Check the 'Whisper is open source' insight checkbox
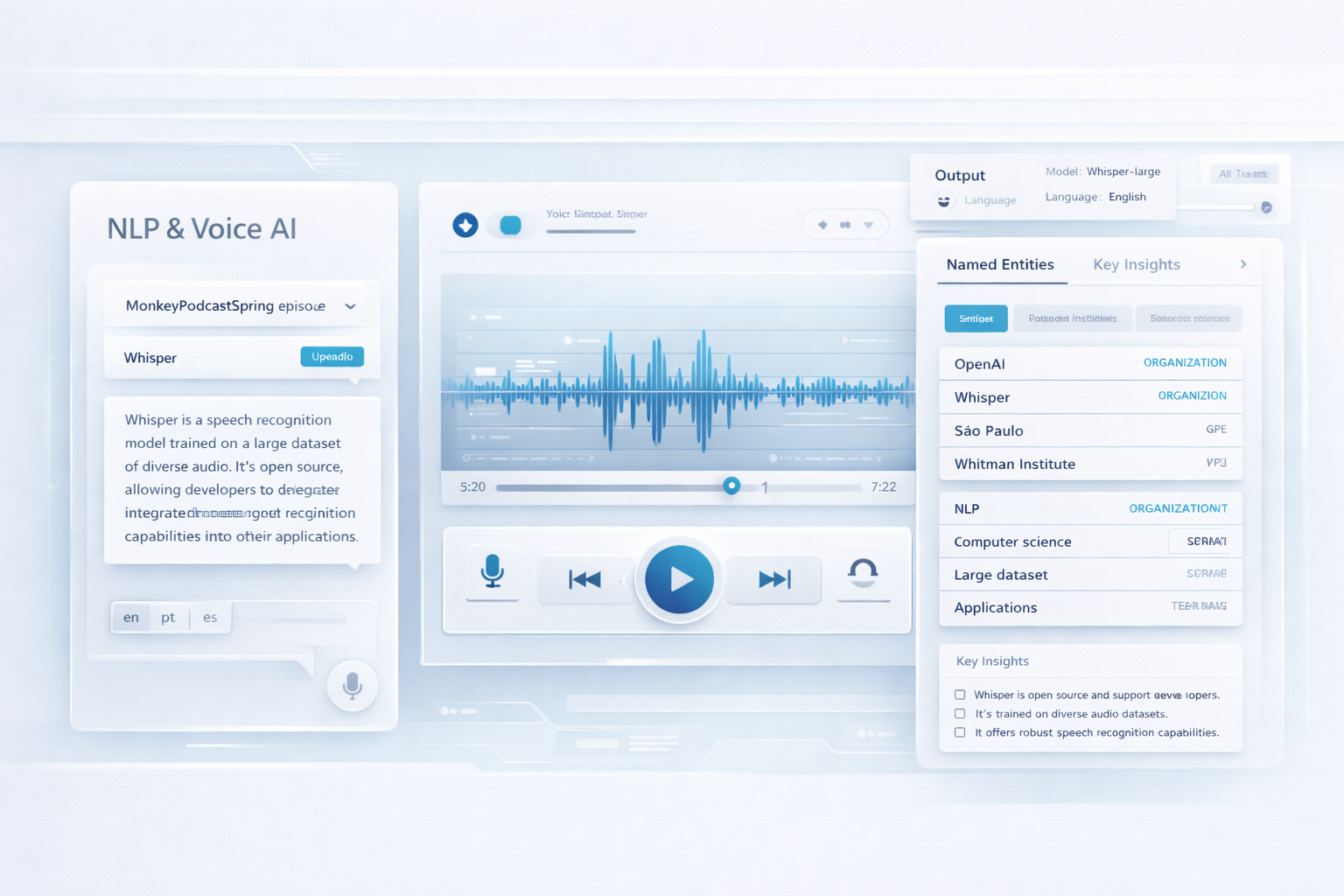The height and width of the screenshot is (896, 1344). (960, 694)
